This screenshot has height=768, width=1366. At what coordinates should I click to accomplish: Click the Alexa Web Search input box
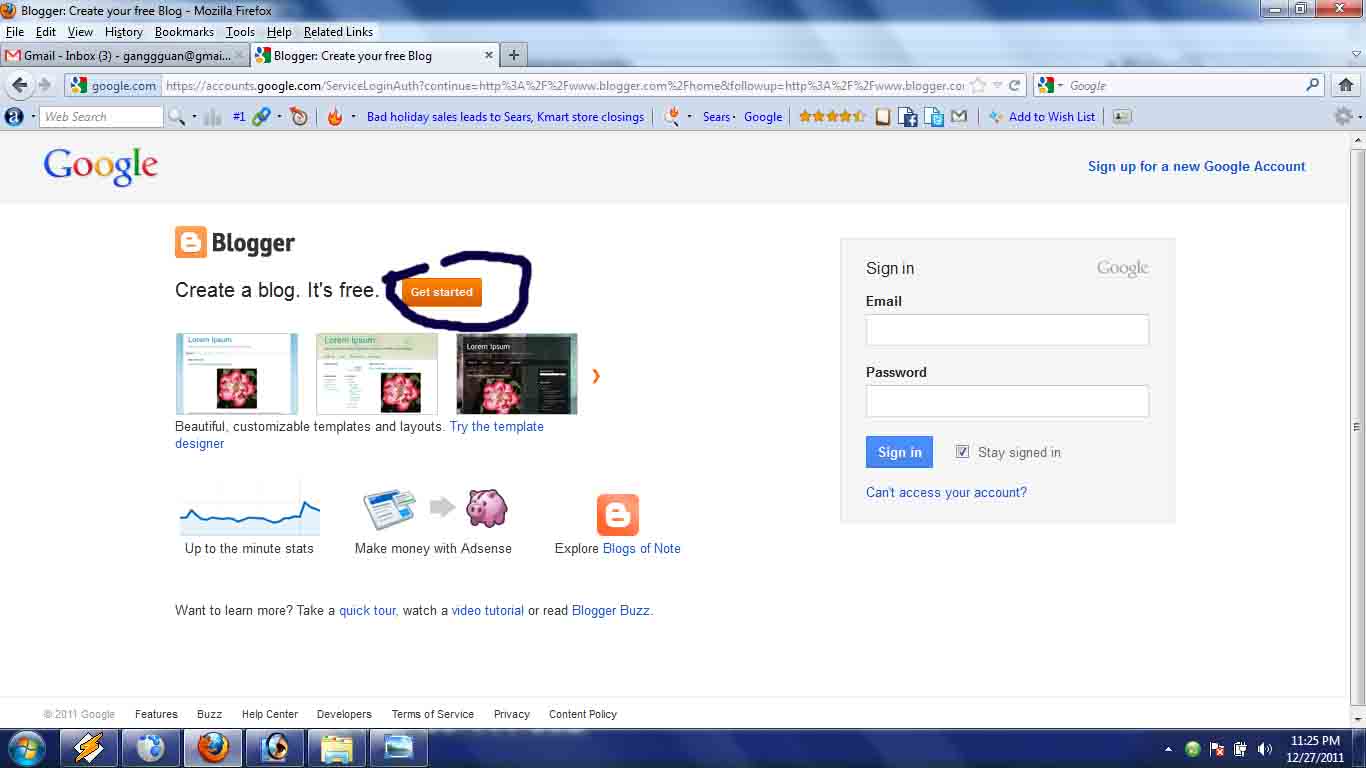[101, 117]
